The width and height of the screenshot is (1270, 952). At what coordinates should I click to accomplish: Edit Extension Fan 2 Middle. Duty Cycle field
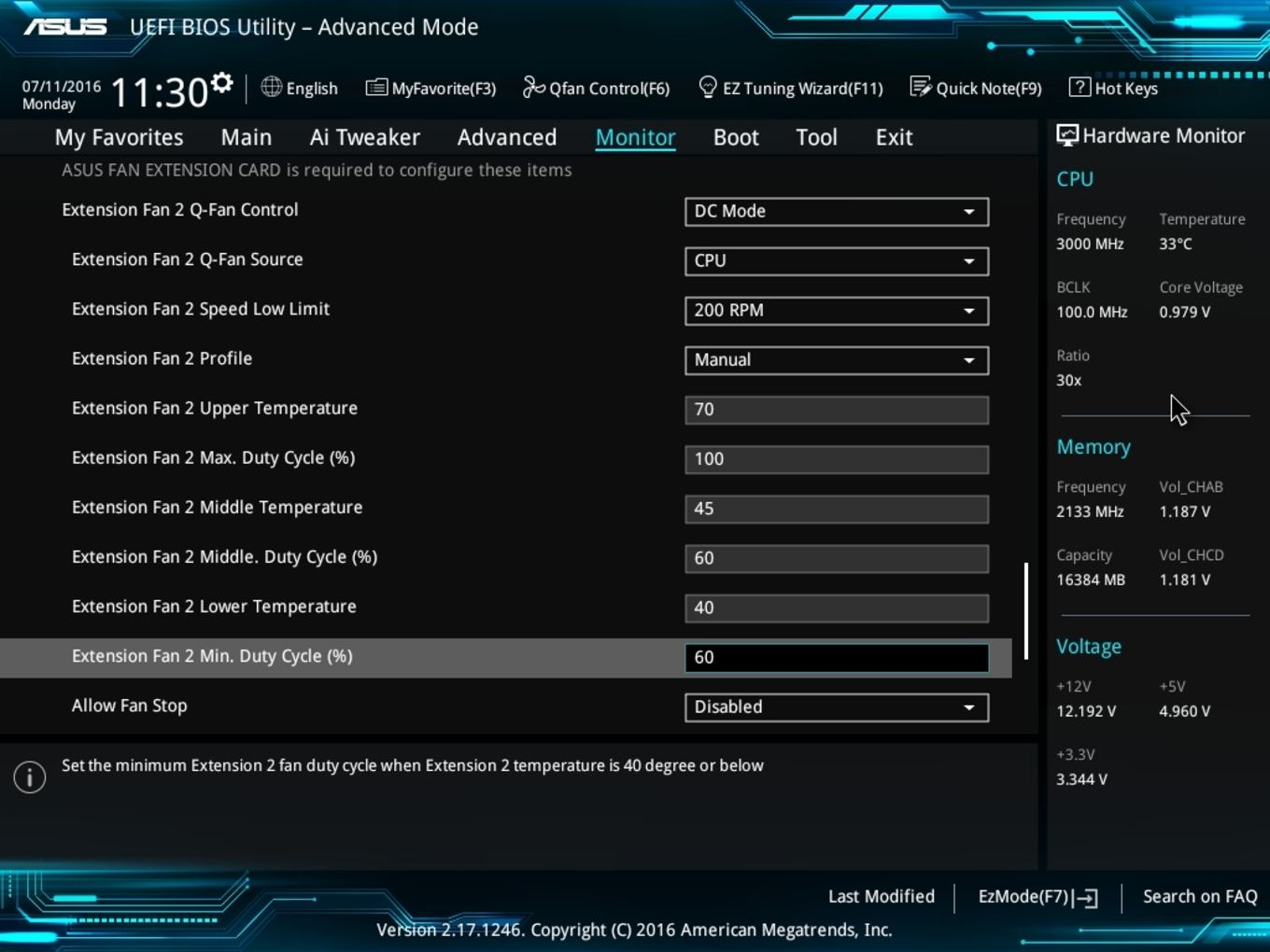837,558
